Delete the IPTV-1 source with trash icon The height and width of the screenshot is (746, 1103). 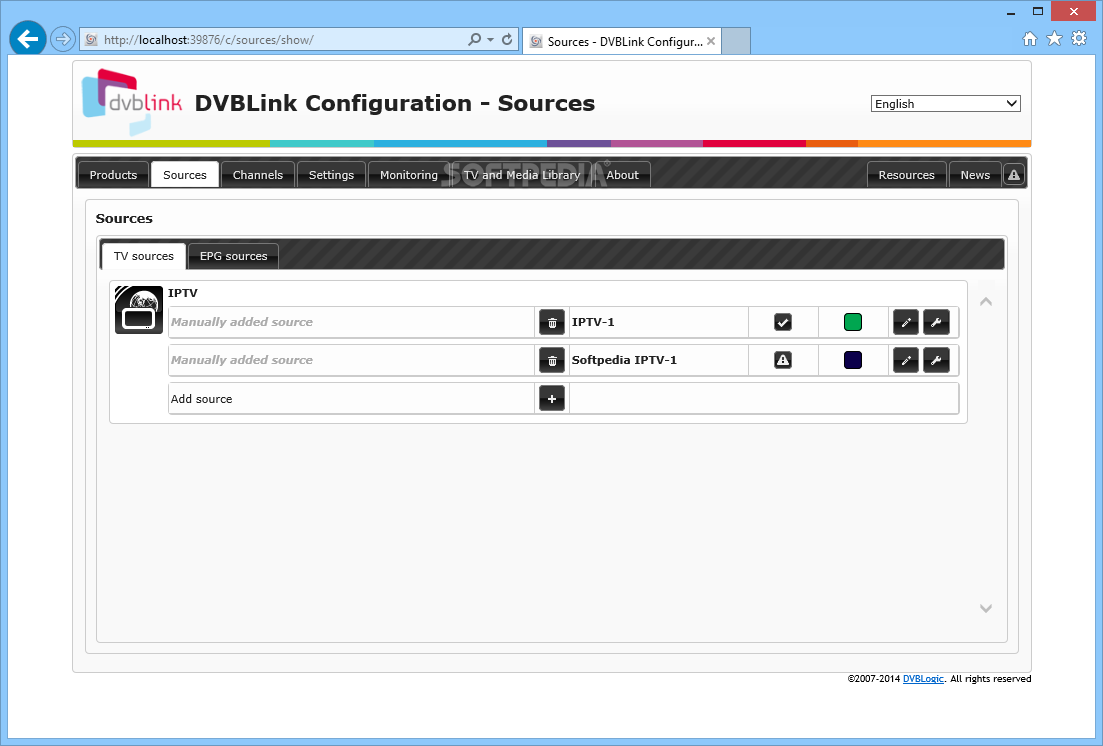click(x=552, y=322)
